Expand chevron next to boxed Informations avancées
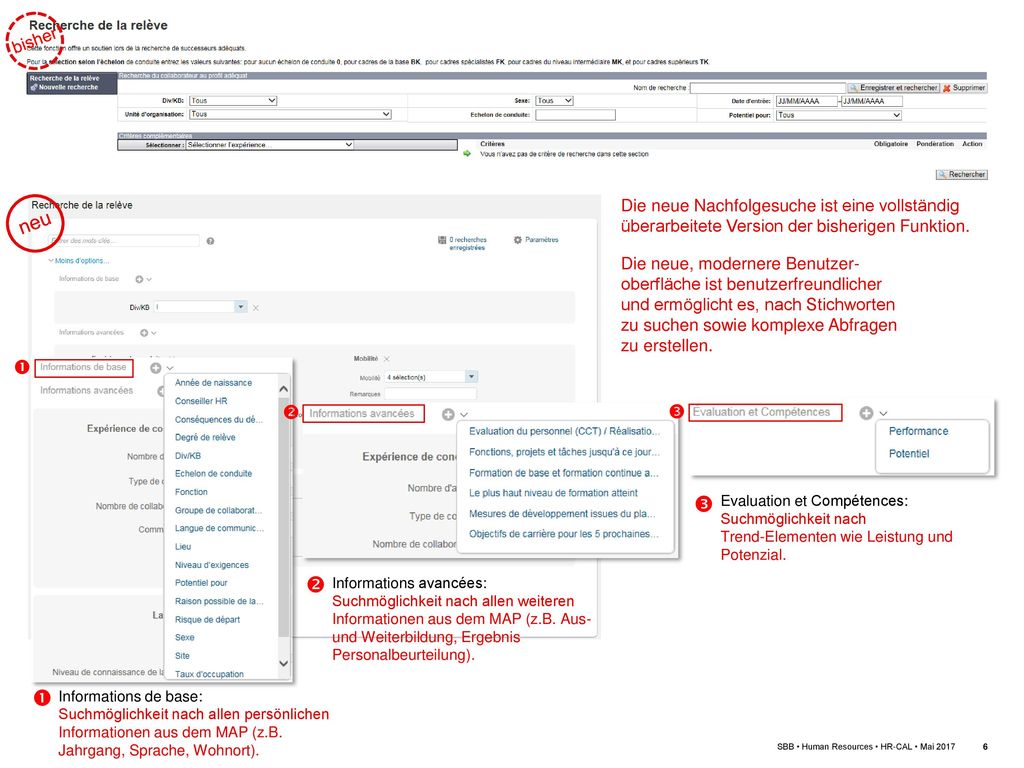Screen dimensions: 1024x768 click(x=464, y=415)
